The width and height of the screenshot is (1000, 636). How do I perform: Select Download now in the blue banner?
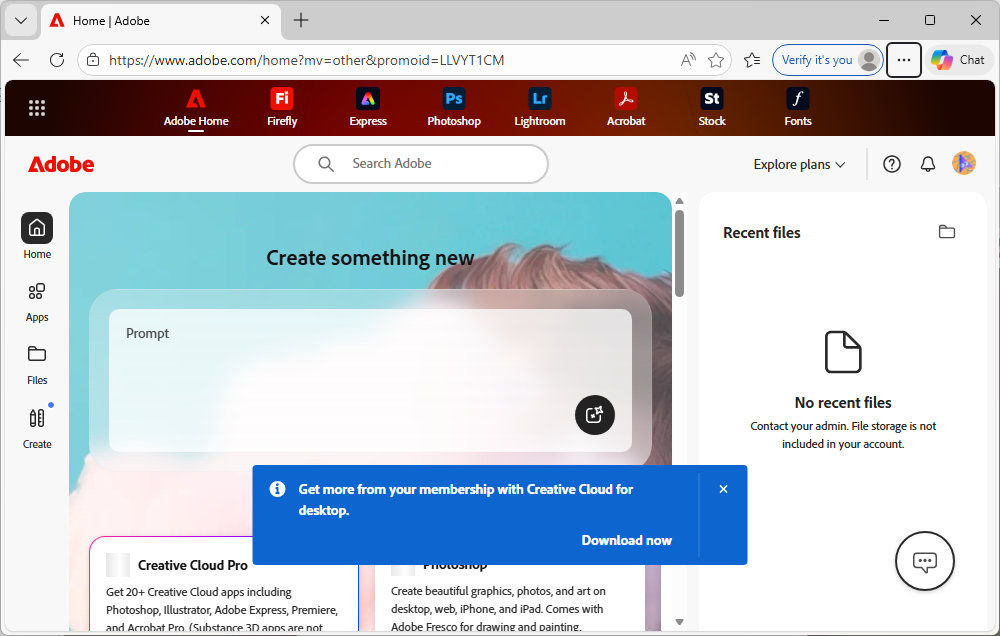[x=627, y=540]
